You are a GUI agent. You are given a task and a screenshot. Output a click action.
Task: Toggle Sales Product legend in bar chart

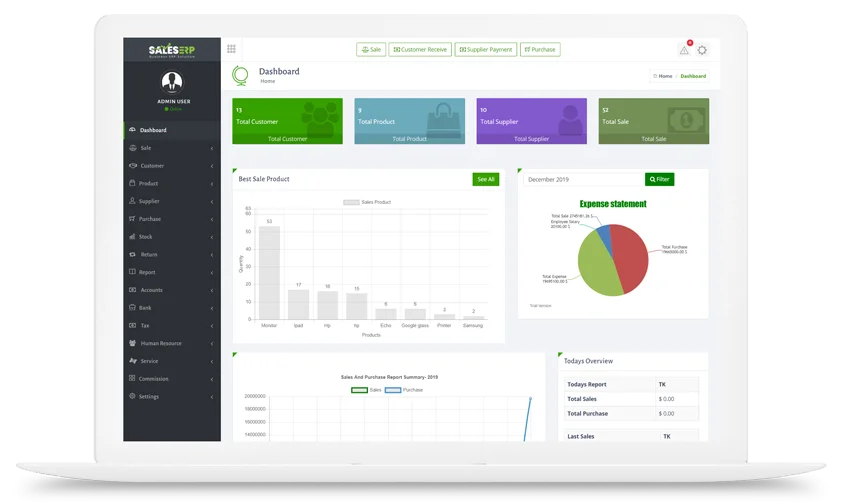click(351, 202)
